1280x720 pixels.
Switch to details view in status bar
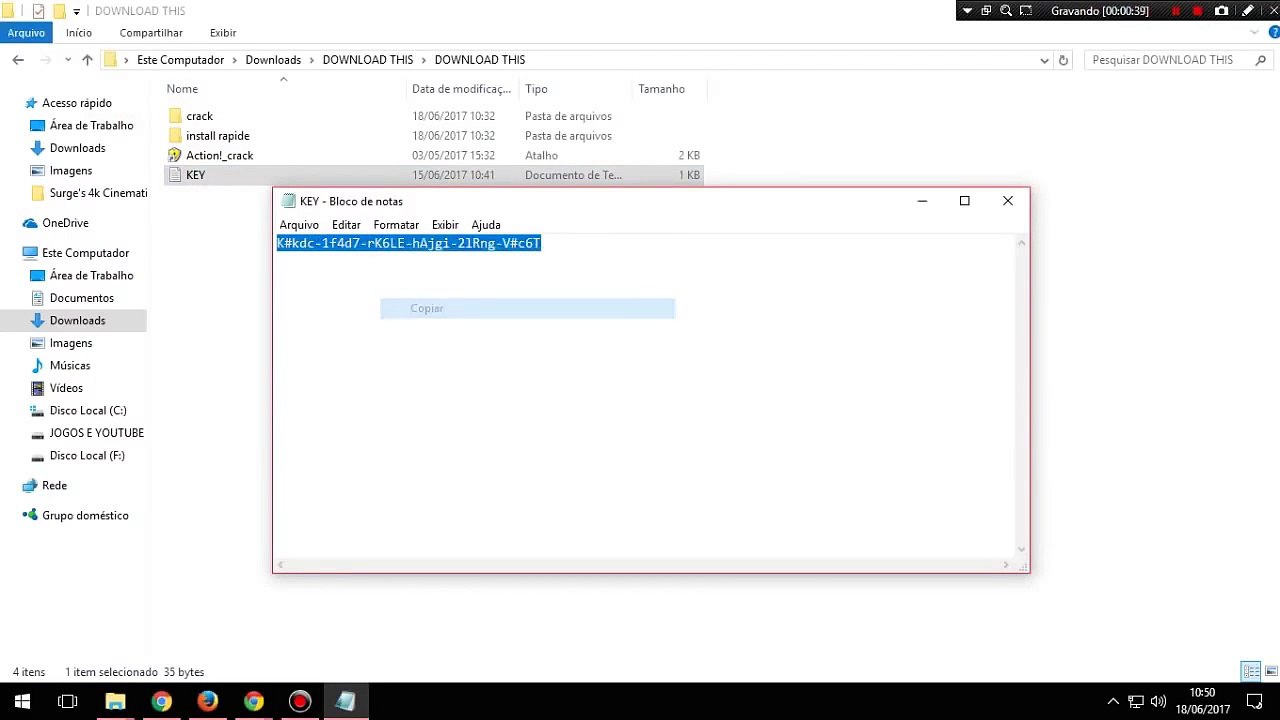point(1251,671)
